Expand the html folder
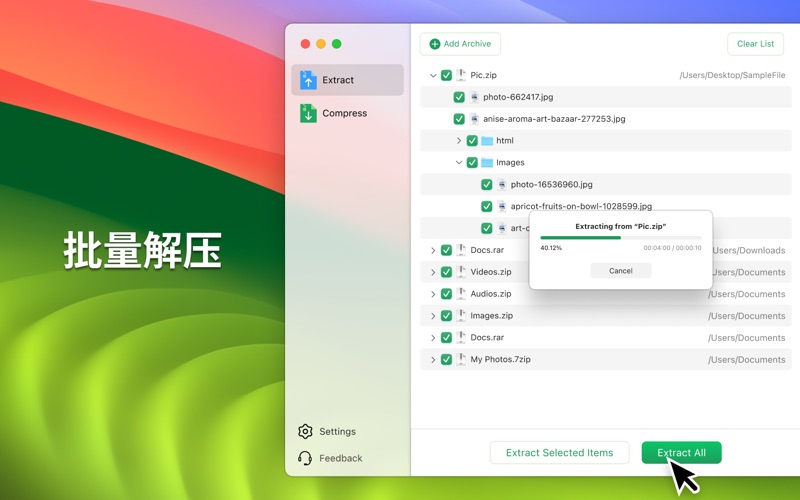The width and height of the screenshot is (800, 500). click(459, 141)
